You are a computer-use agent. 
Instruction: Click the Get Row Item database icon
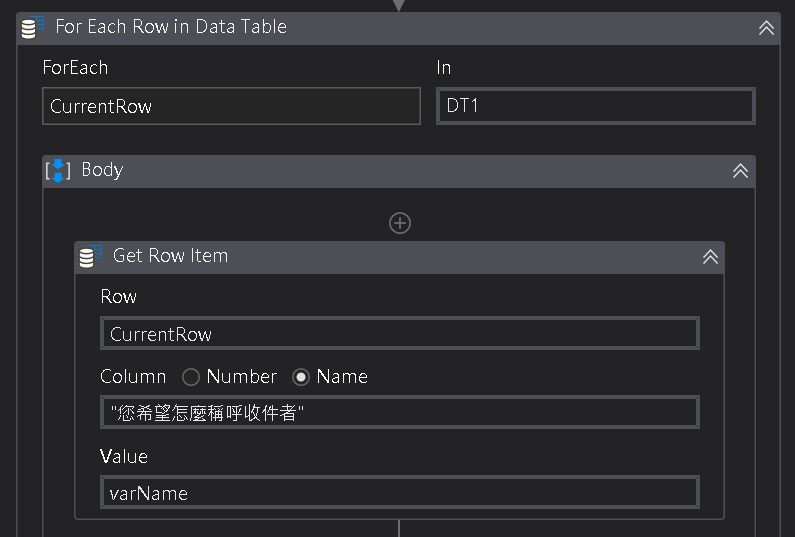coord(90,257)
